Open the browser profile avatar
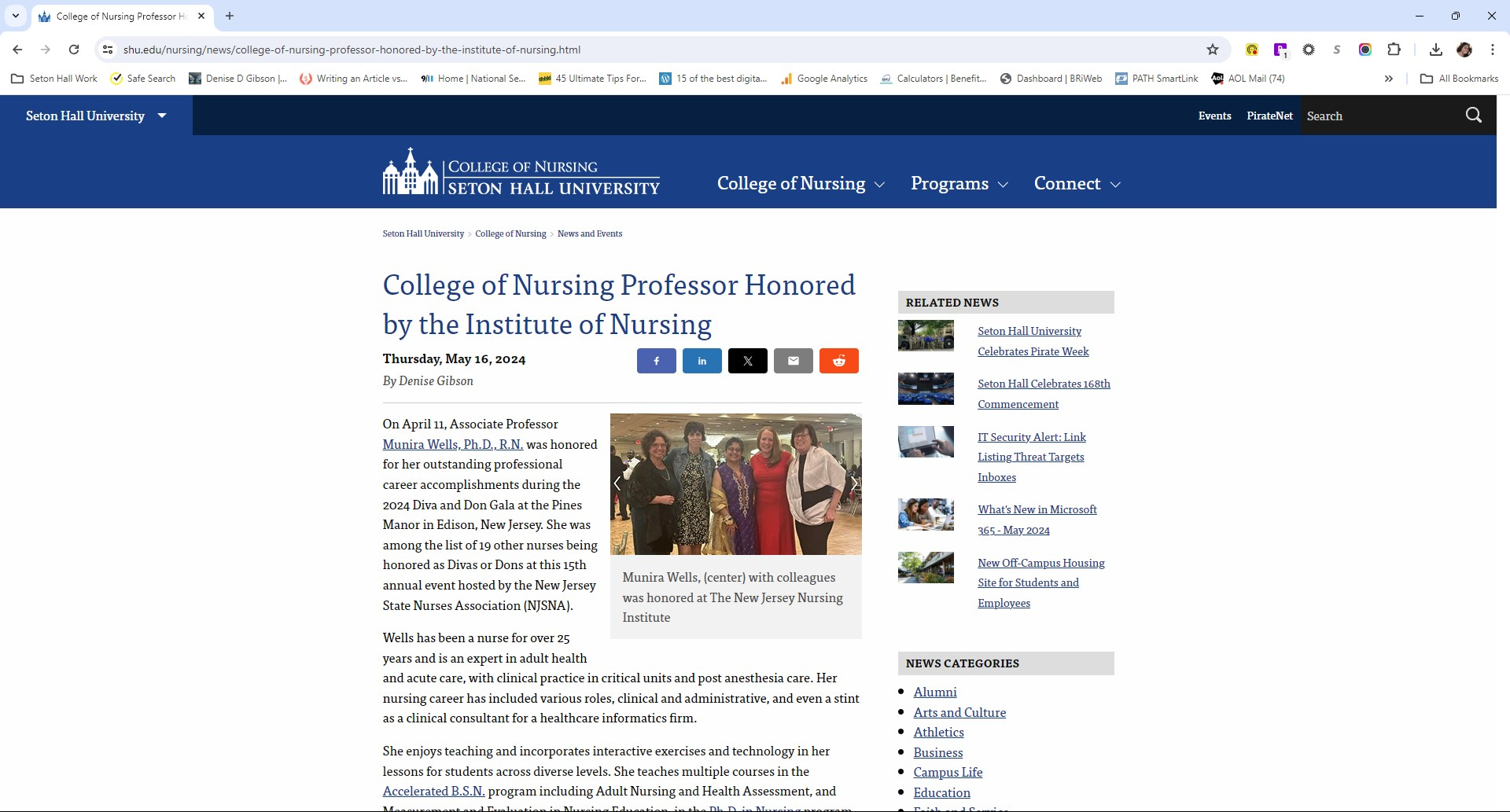Image resolution: width=1510 pixels, height=812 pixels. pos(1465,50)
